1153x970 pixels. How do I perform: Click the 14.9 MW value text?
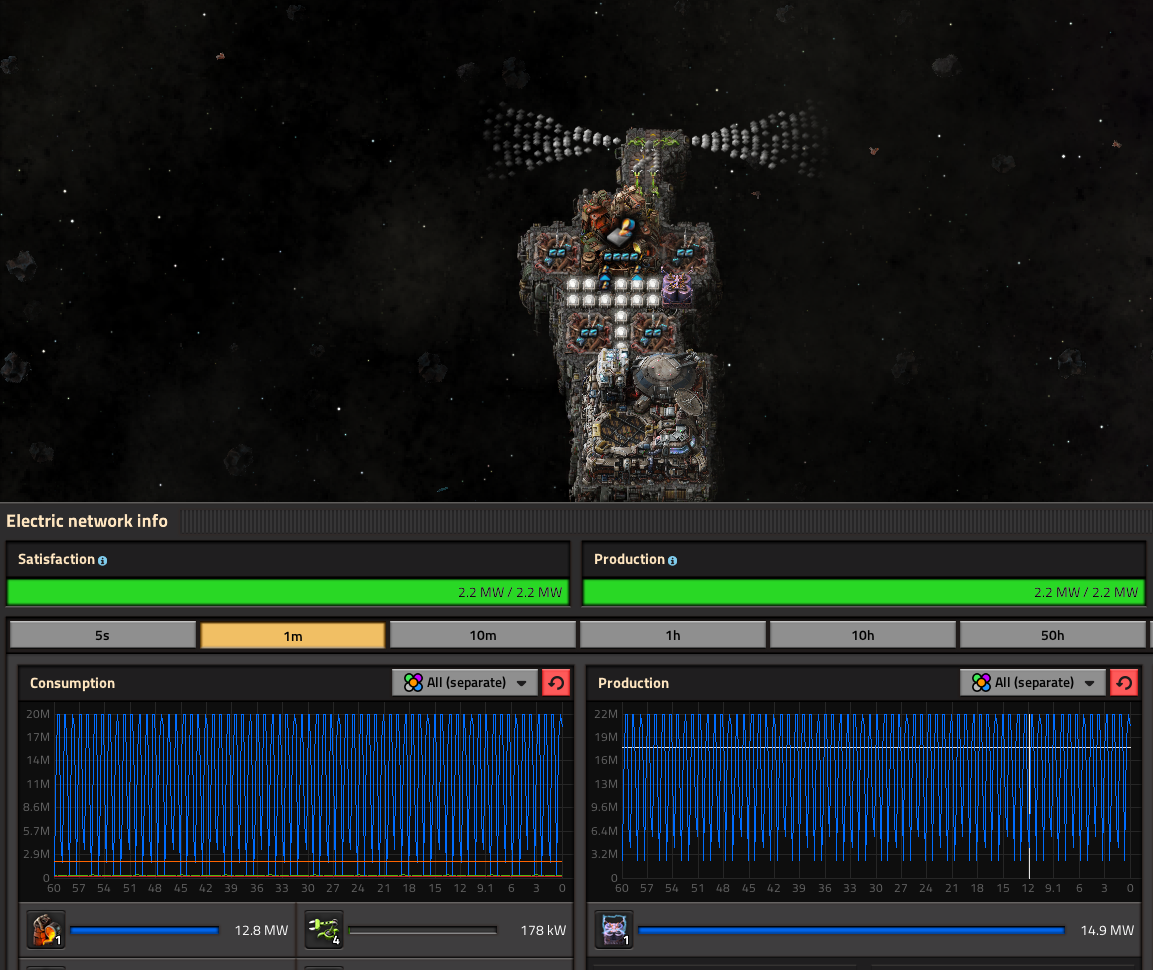pyautogui.click(x=1107, y=930)
